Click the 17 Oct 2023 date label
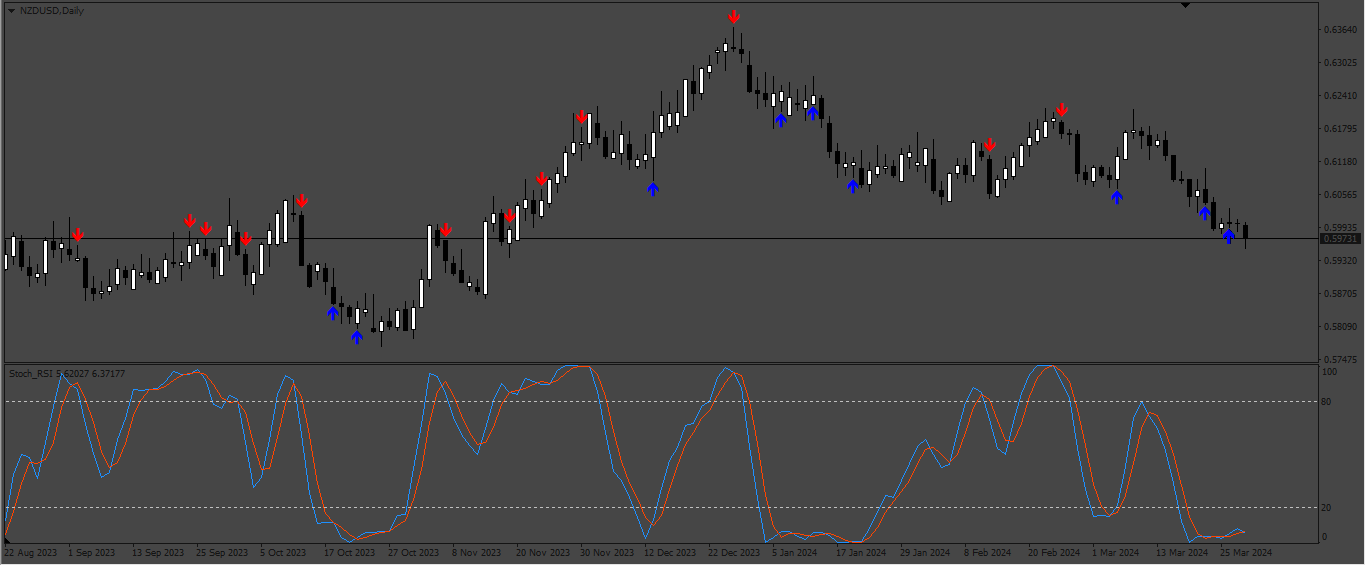The image size is (1365, 566). point(349,552)
